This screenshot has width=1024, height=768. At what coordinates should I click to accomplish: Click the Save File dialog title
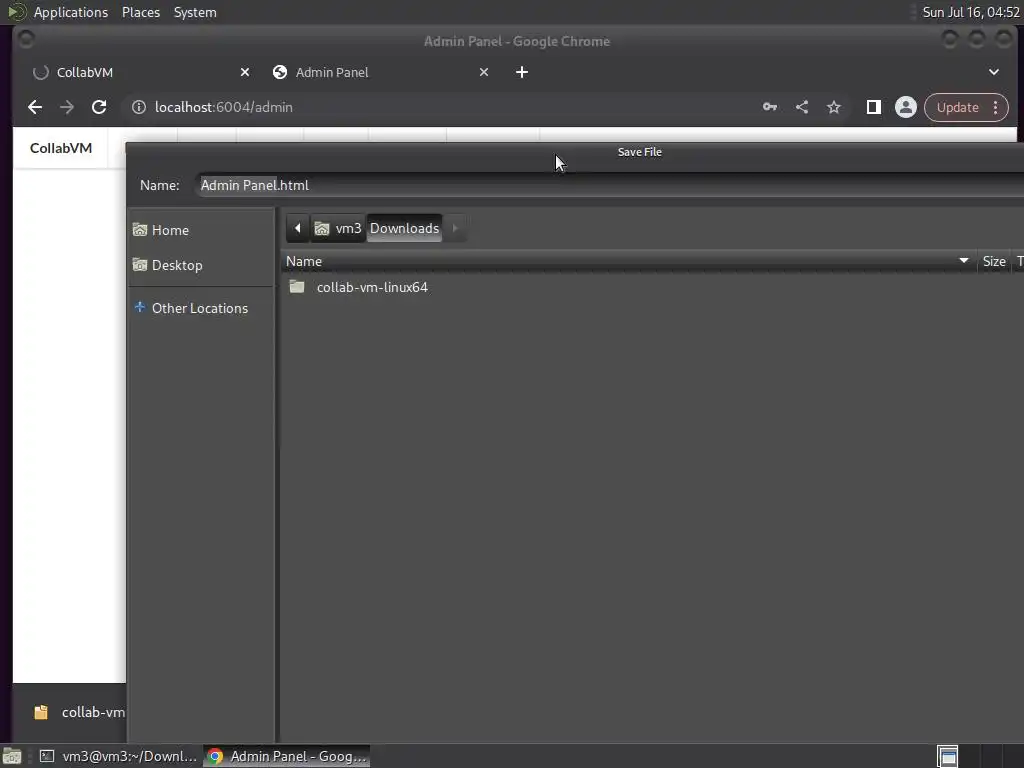(x=639, y=152)
